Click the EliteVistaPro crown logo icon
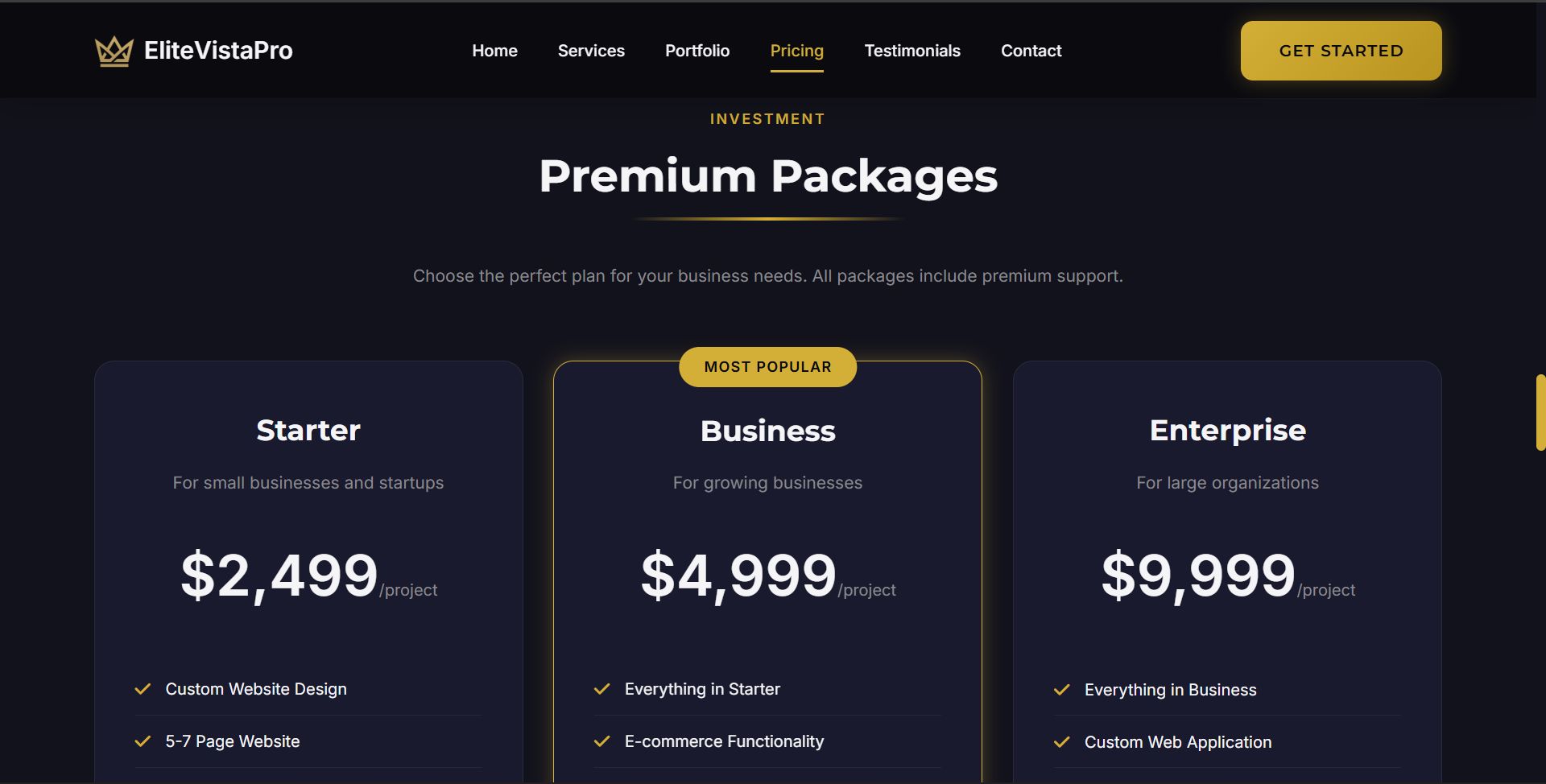The height and width of the screenshot is (784, 1546). point(114,52)
